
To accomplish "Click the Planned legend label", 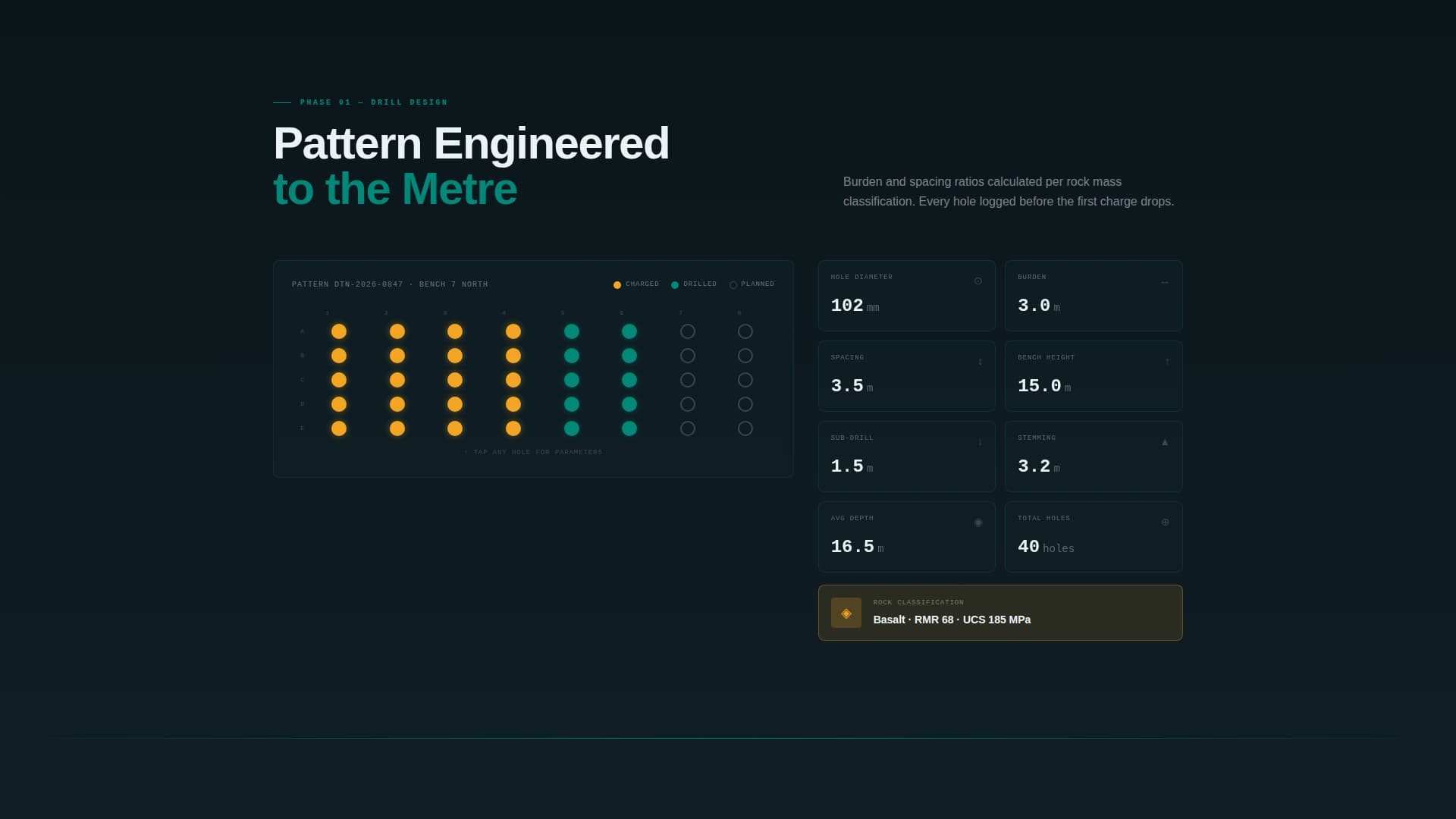I will [758, 284].
